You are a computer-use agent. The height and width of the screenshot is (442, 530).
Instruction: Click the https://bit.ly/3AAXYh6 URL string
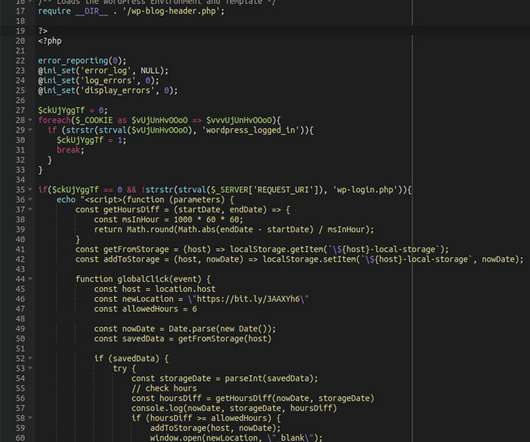pos(248,299)
